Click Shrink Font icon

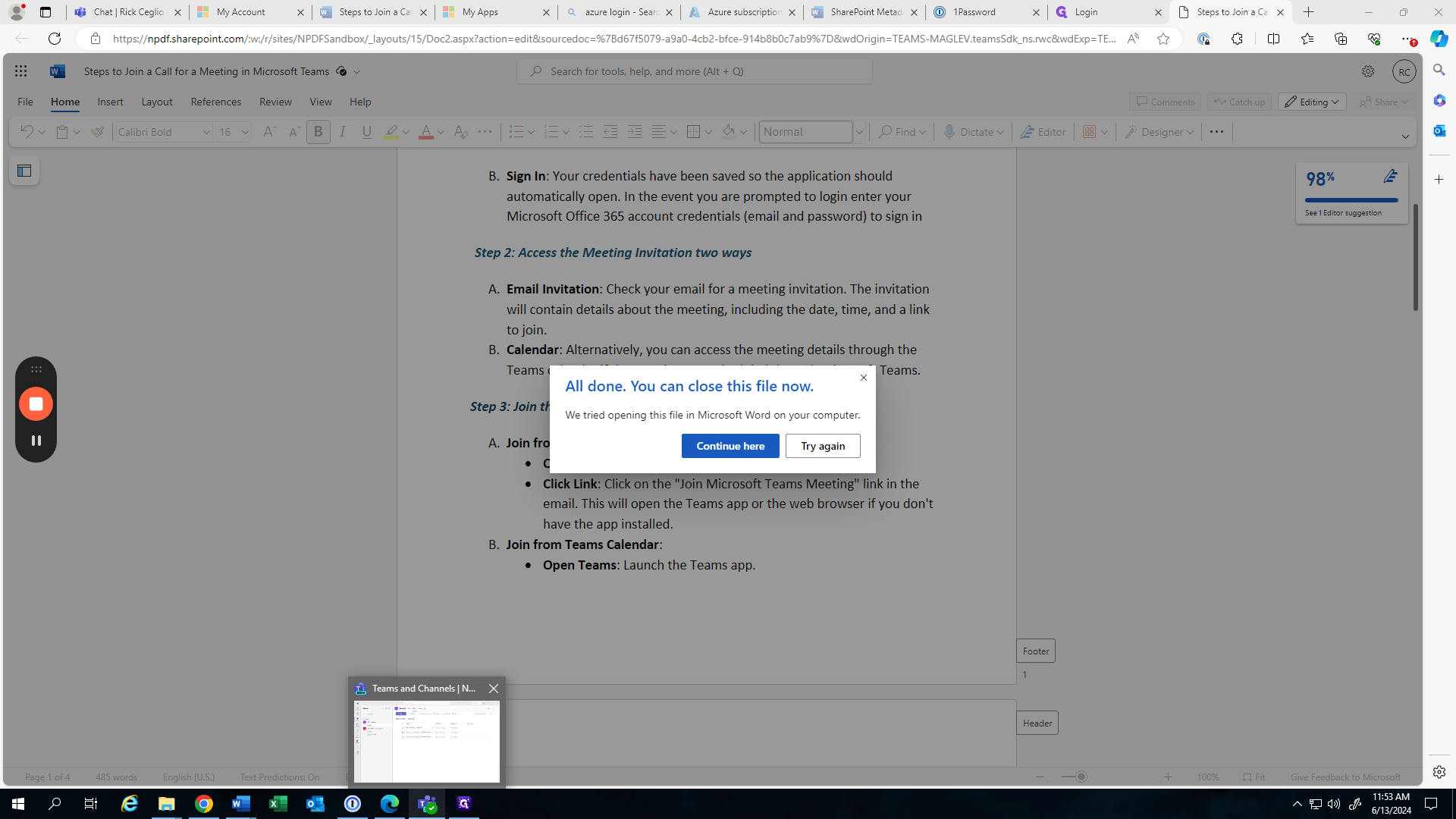tap(293, 132)
